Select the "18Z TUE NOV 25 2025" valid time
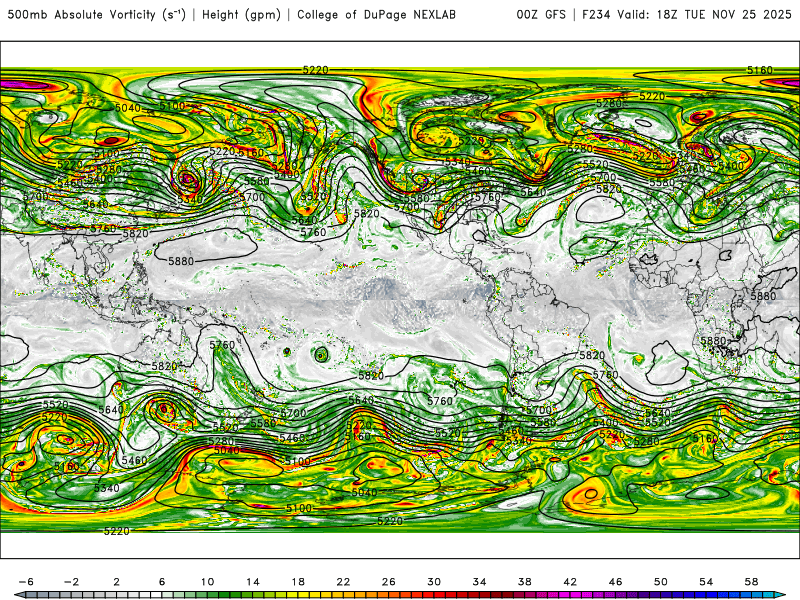Viewport: 800px width, 600px height. point(724,15)
